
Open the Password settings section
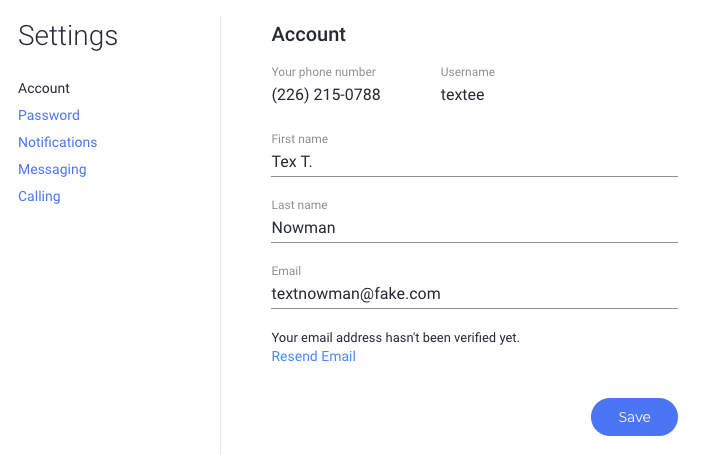49,115
